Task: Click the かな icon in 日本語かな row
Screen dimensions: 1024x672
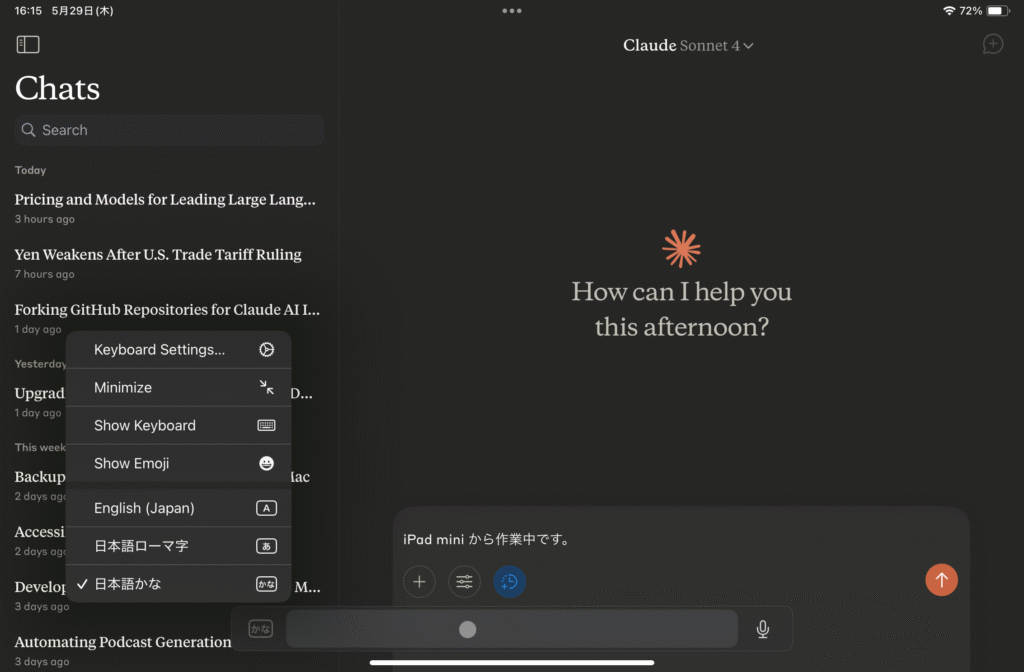Action: pos(266,584)
